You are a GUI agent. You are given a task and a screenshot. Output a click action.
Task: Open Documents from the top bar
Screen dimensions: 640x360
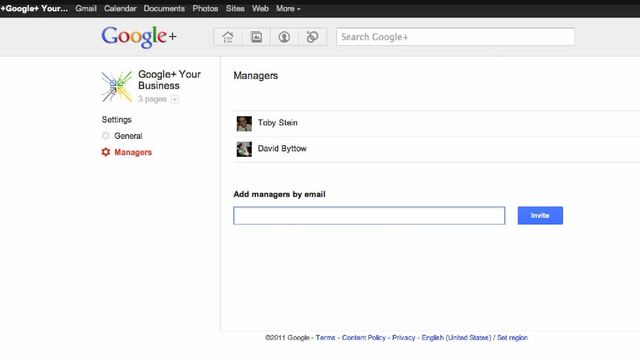pyautogui.click(x=164, y=8)
